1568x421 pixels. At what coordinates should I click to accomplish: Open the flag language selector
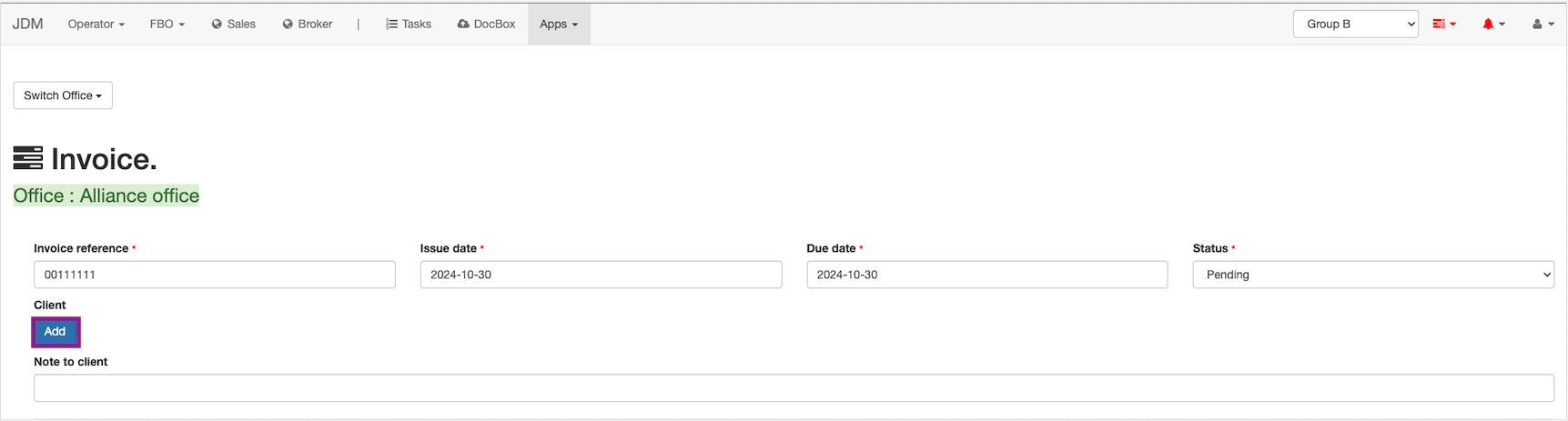click(1444, 25)
